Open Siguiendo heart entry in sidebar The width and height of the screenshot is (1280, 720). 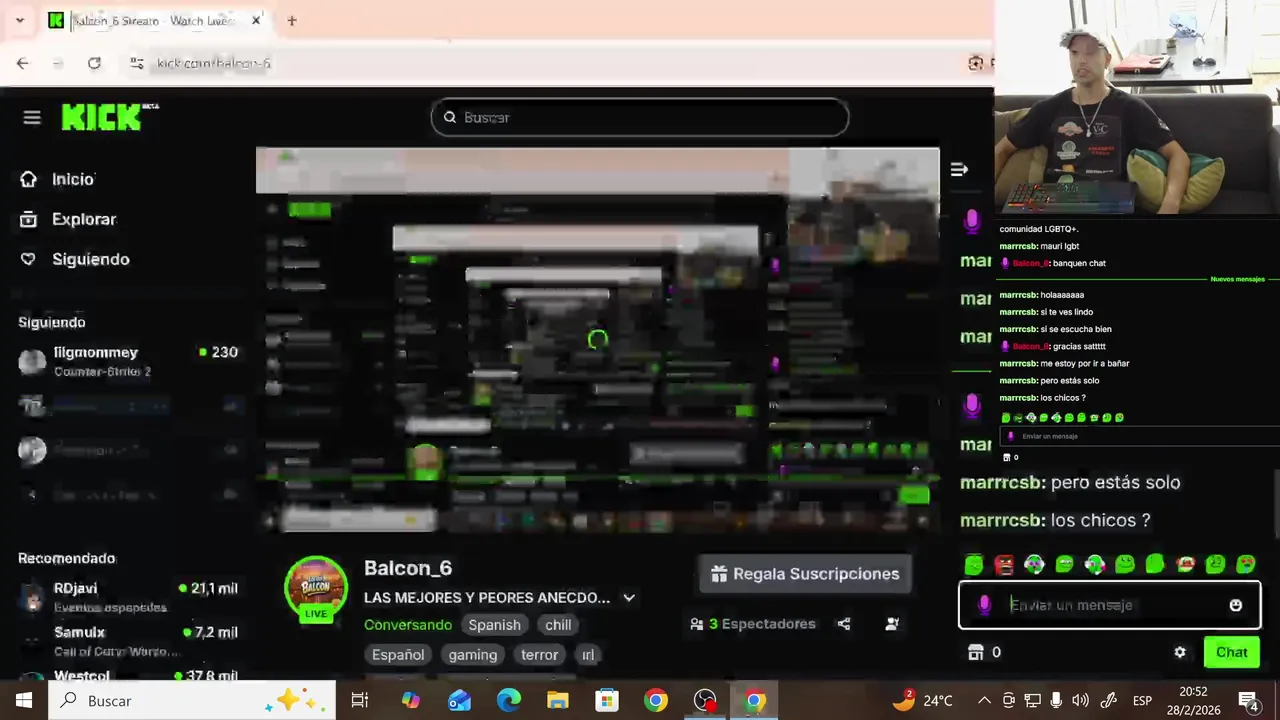pyautogui.click(x=75, y=259)
